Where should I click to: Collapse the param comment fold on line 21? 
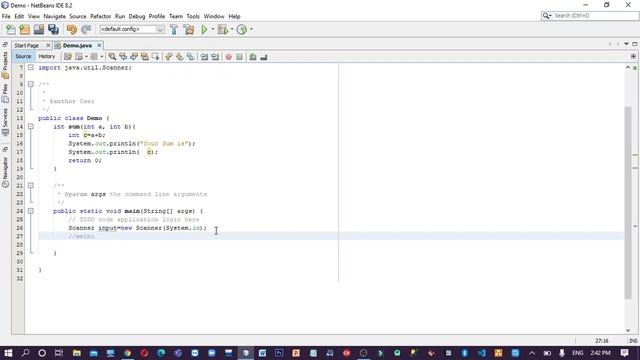click(x=31, y=186)
